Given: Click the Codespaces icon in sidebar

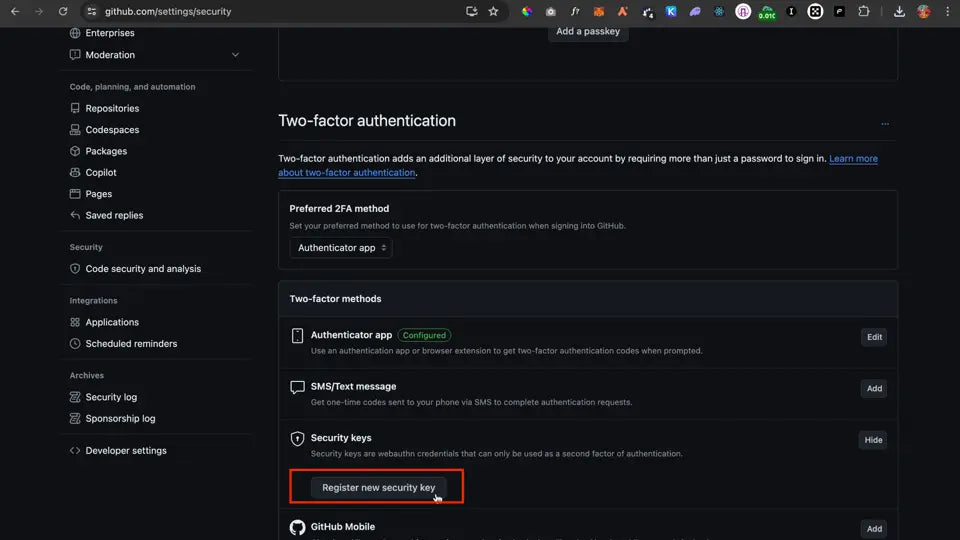Looking at the screenshot, I should (75, 129).
